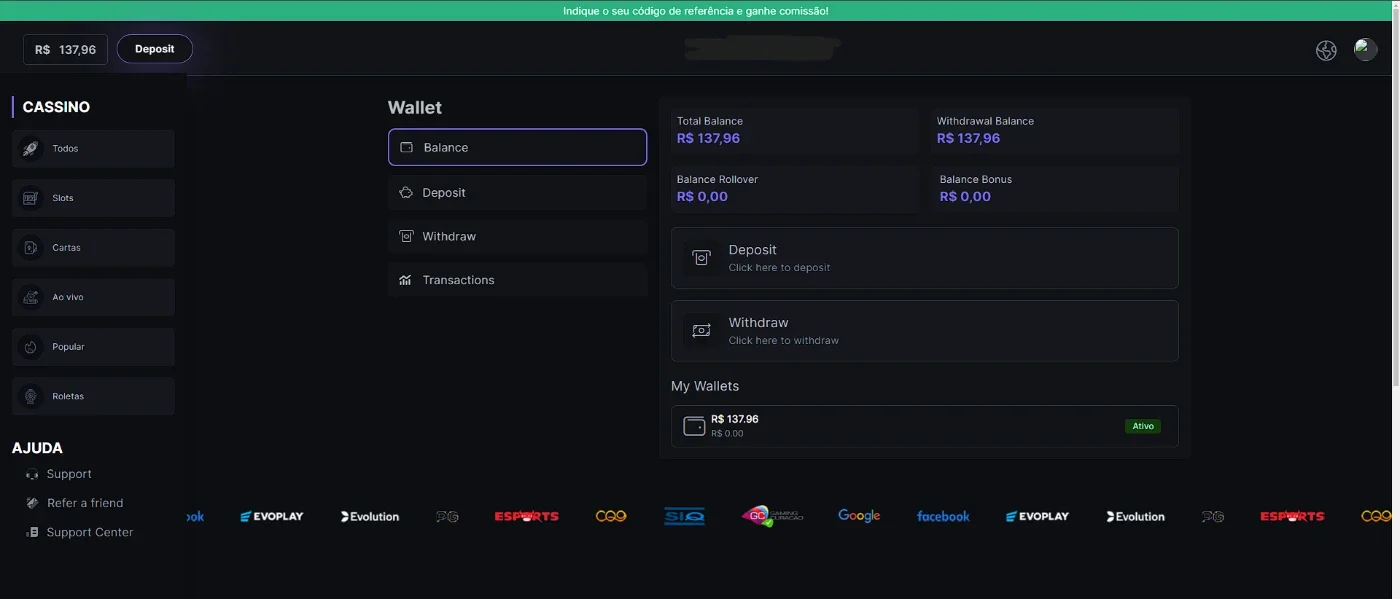Click the cards icon beside Cartas
This screenshot has height=599, width=1400.
click(31, 247)
